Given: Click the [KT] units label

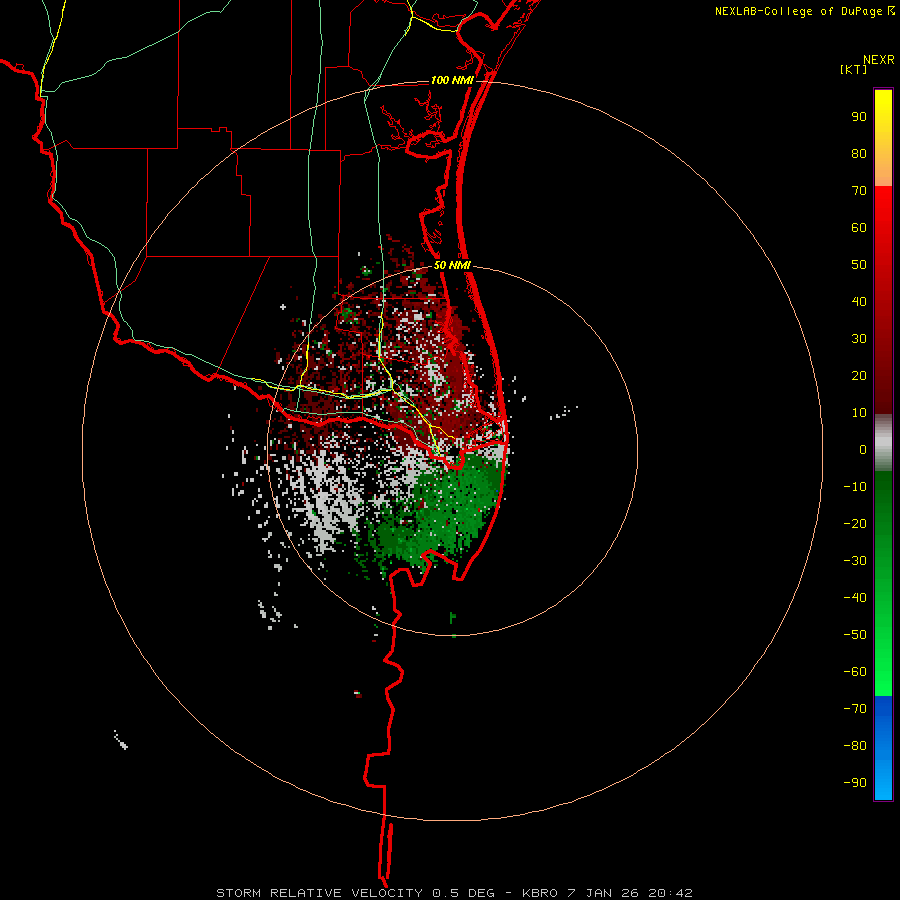Looking at the screenshot, I should tap(854, 69).
